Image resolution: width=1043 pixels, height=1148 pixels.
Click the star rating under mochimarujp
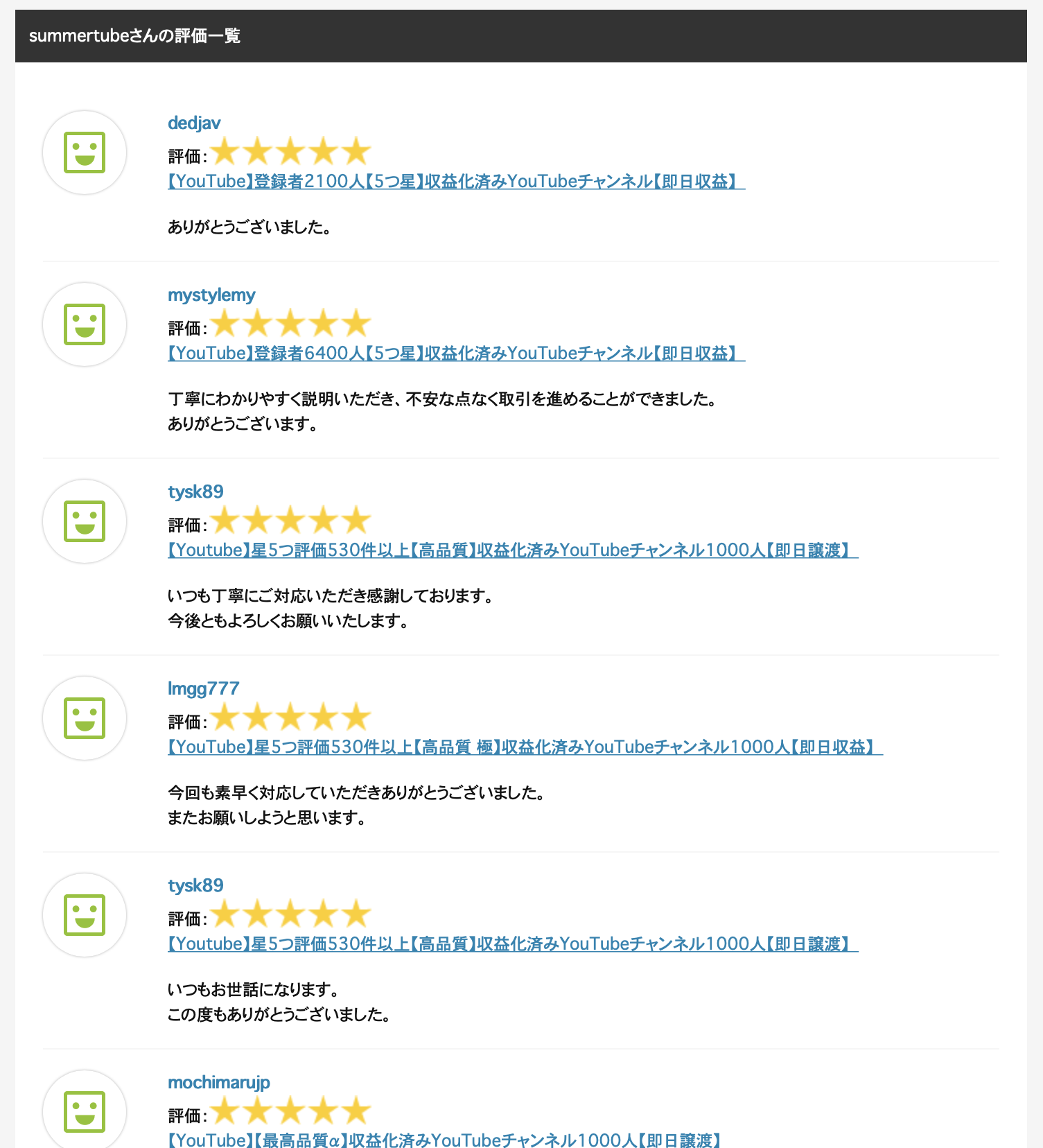click(x=290, y=1111)
